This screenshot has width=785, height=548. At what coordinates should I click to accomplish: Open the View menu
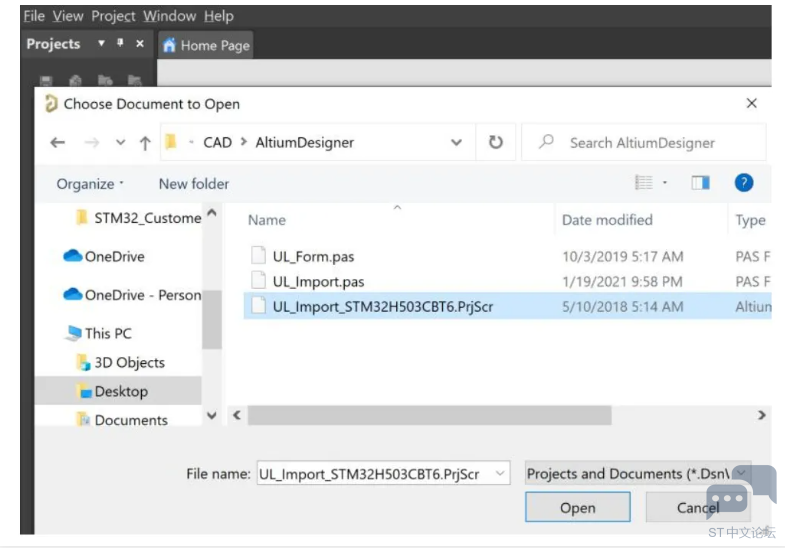[68, 16]
